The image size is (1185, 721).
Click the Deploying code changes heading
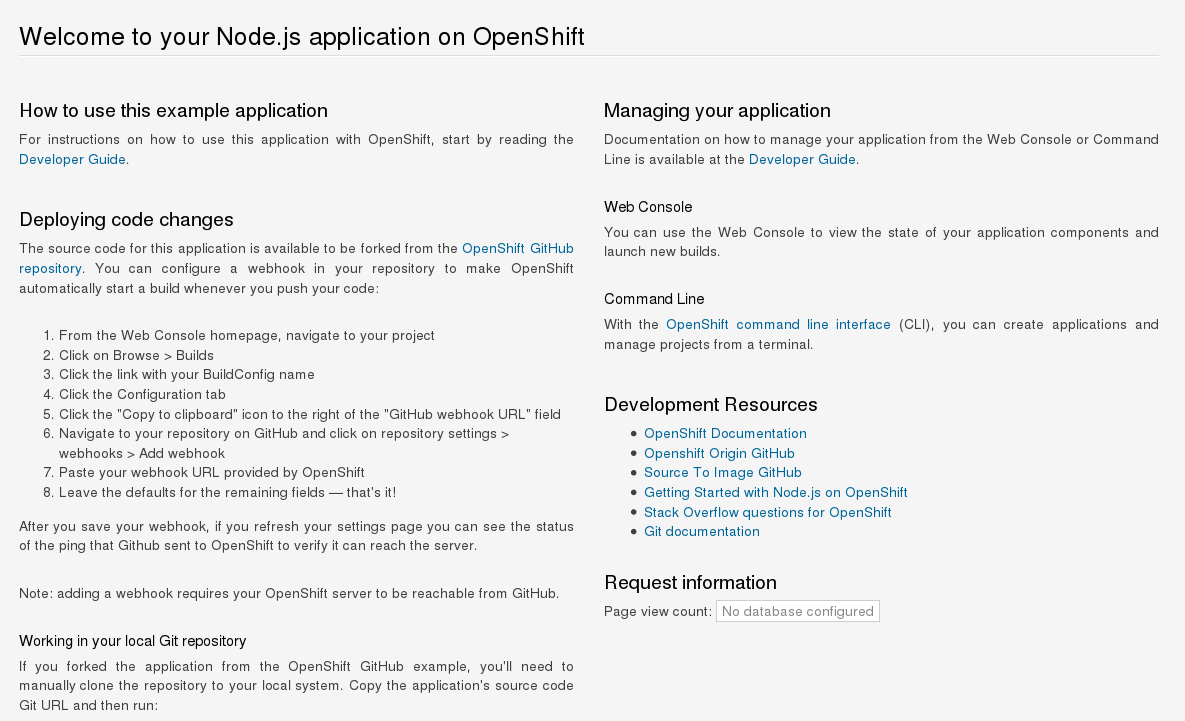126,219
